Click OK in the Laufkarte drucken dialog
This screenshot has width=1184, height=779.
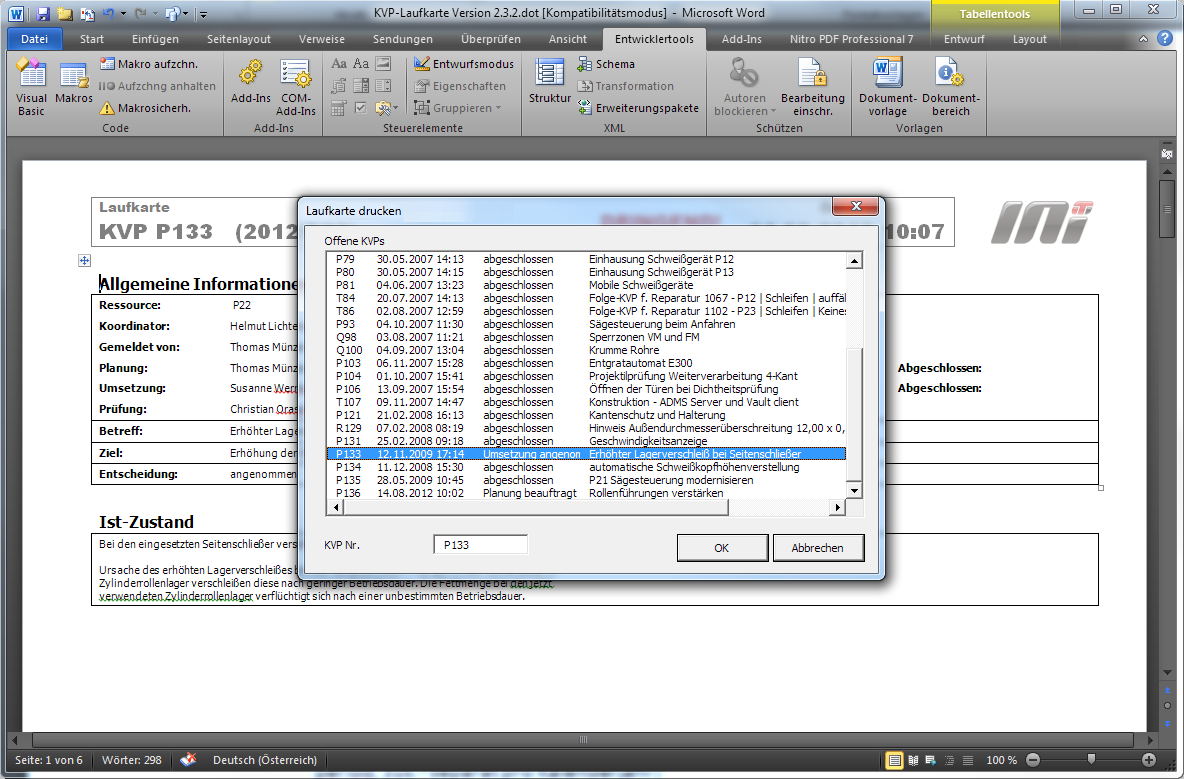[721, 548]
